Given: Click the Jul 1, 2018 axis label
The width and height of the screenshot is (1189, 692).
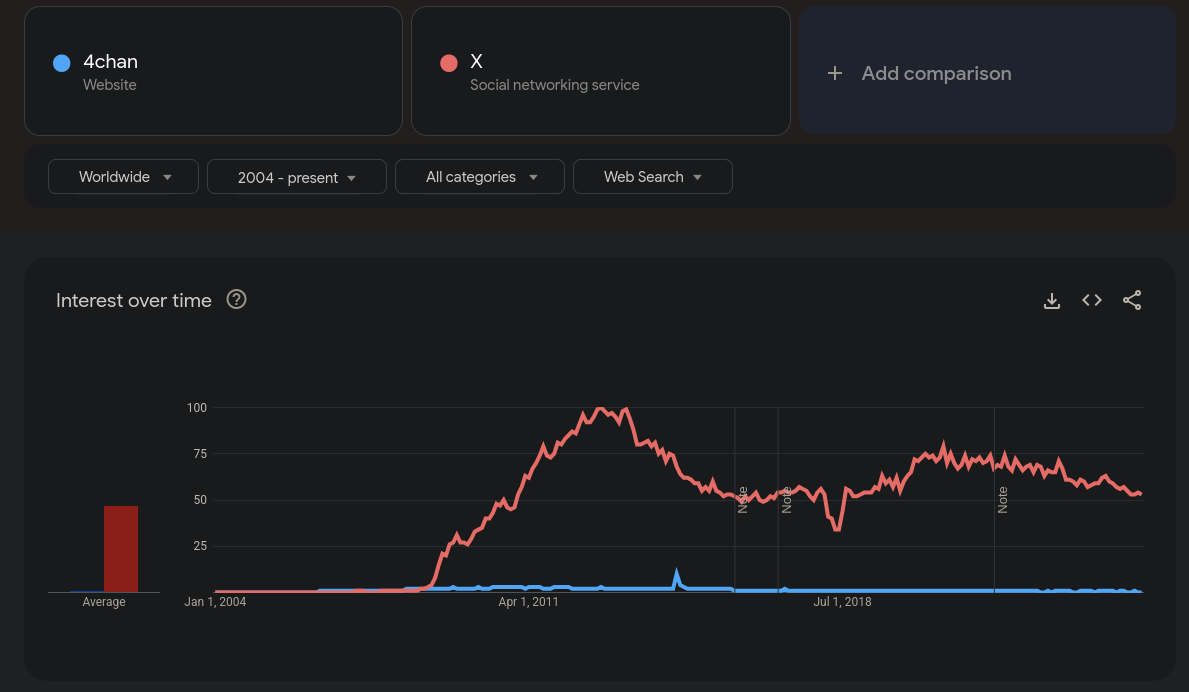Looking at the screenshot, I should pyautogui.click(x=842, y=602).
